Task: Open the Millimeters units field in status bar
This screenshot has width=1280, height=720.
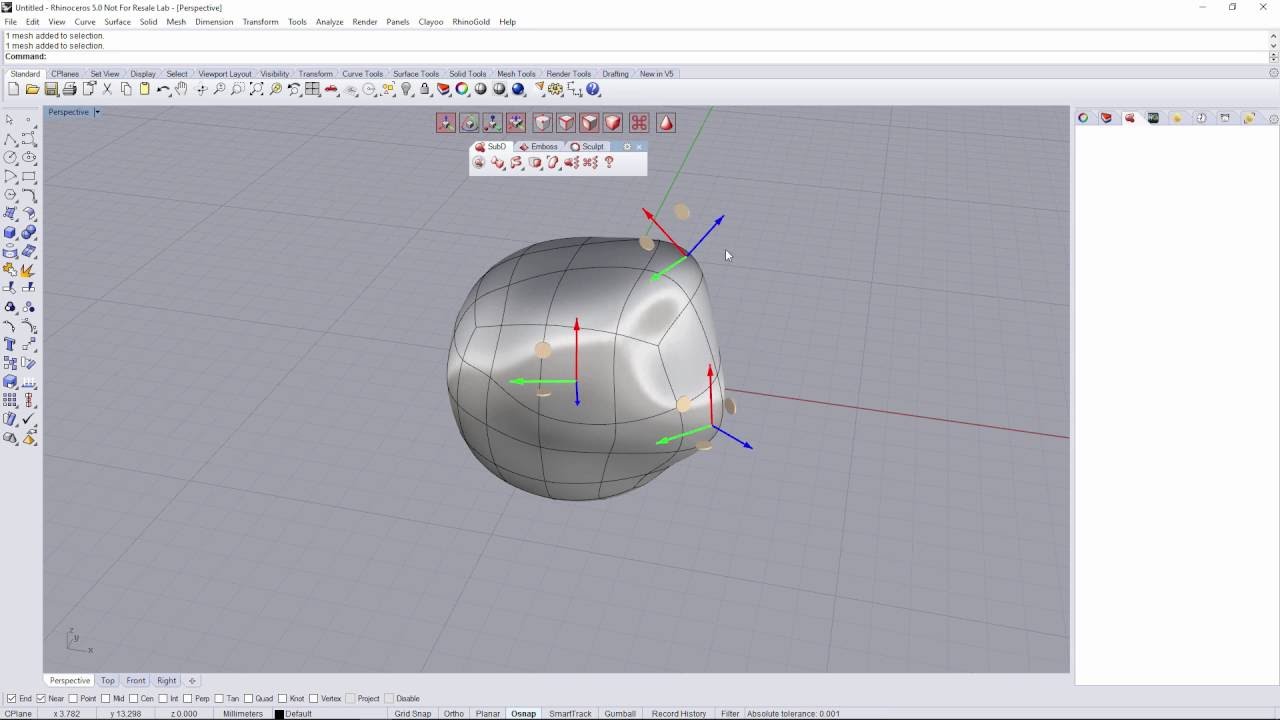Action: [x=243, y=714]
